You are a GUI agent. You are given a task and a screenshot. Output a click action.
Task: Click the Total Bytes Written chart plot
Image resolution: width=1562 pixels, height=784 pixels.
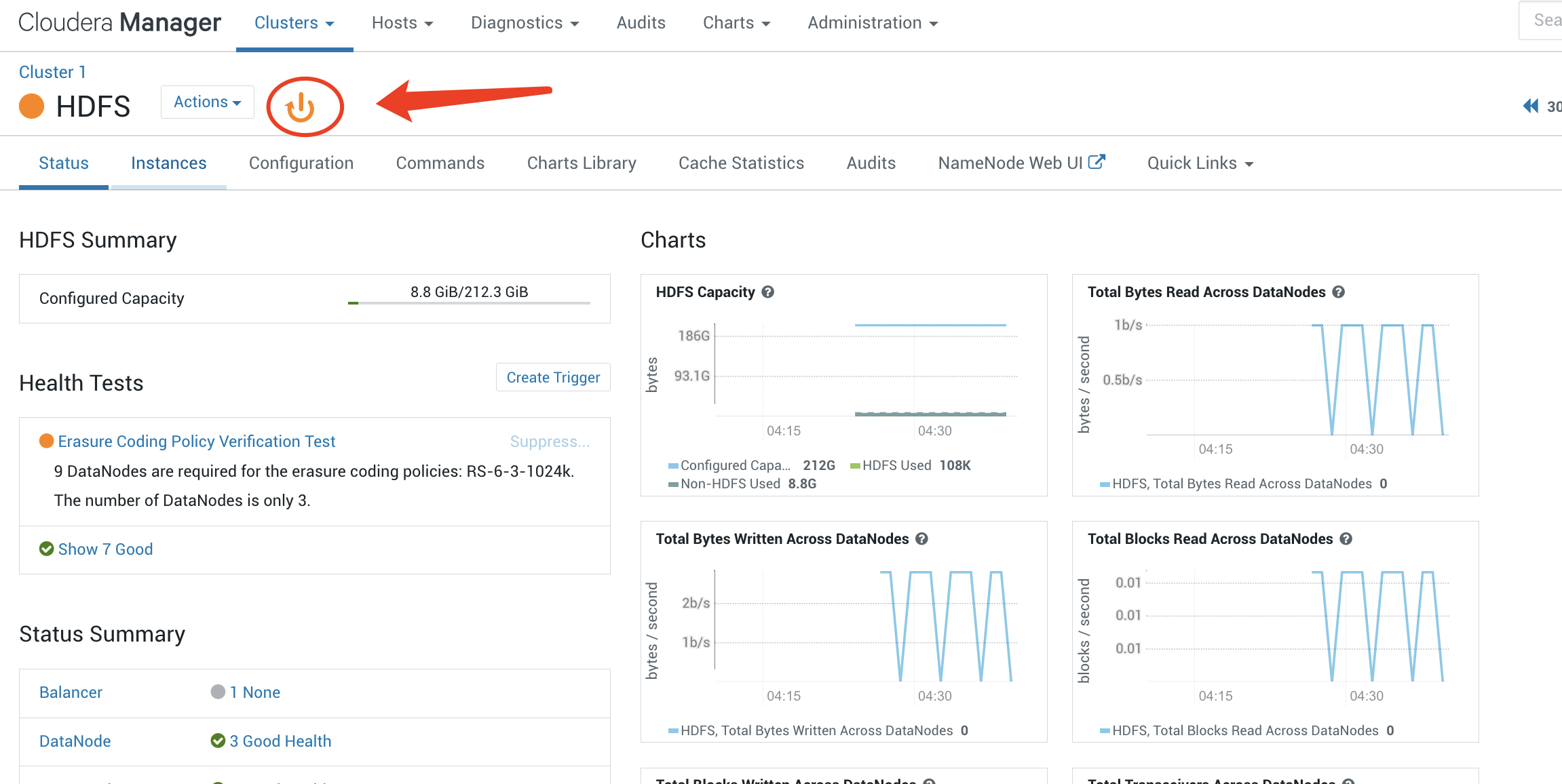[866, 625]
